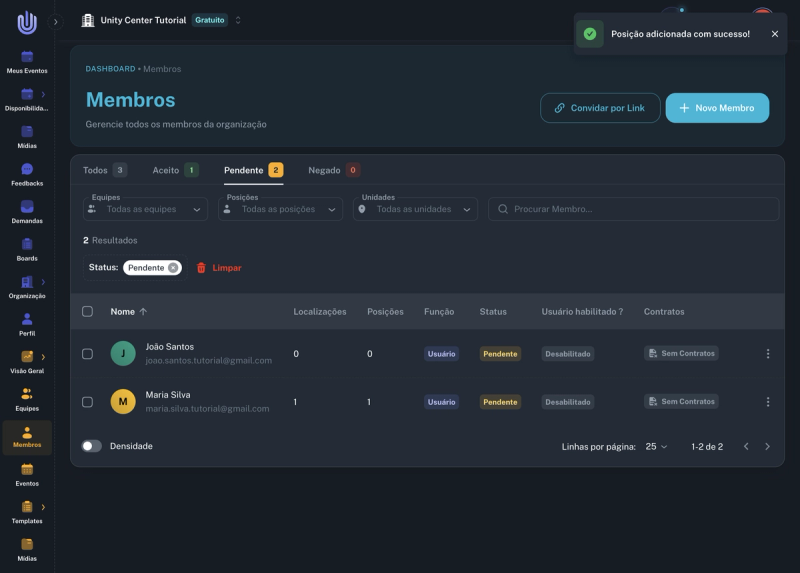The width and height of the screenshot is (800, 573).
Task: Click the organization building icon in header
Action: tap(88, 20)
